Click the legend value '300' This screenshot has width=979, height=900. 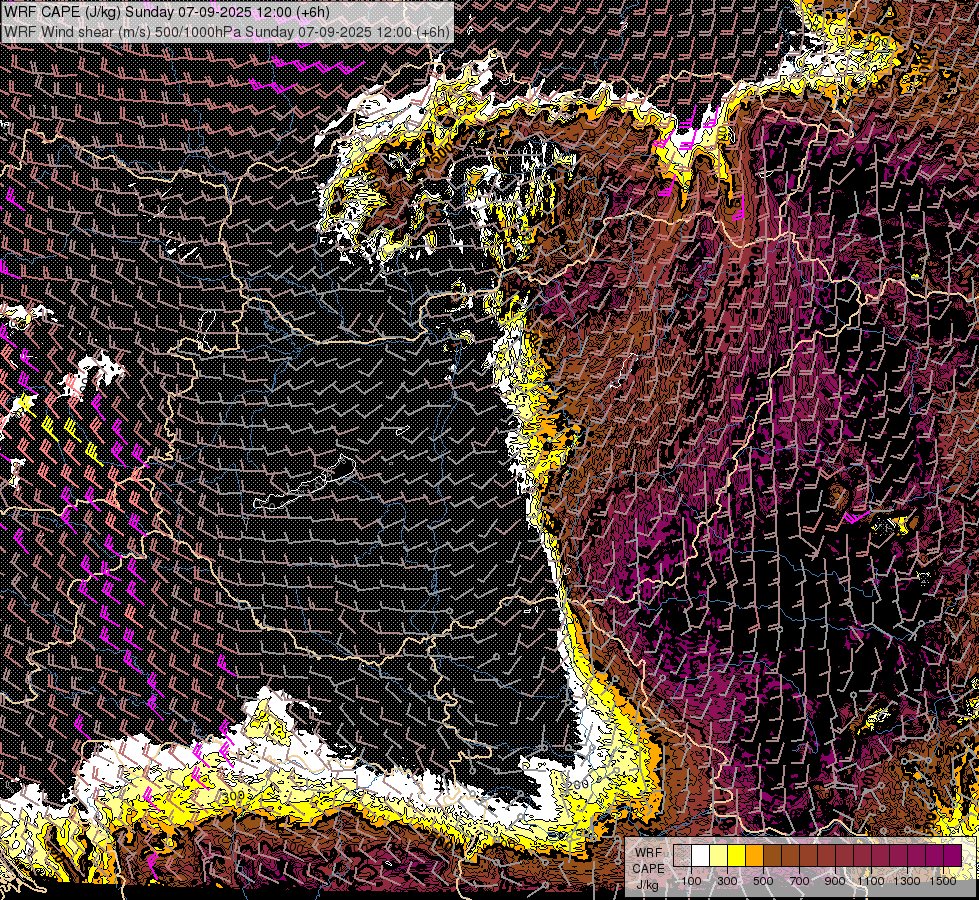pos(727,881)
